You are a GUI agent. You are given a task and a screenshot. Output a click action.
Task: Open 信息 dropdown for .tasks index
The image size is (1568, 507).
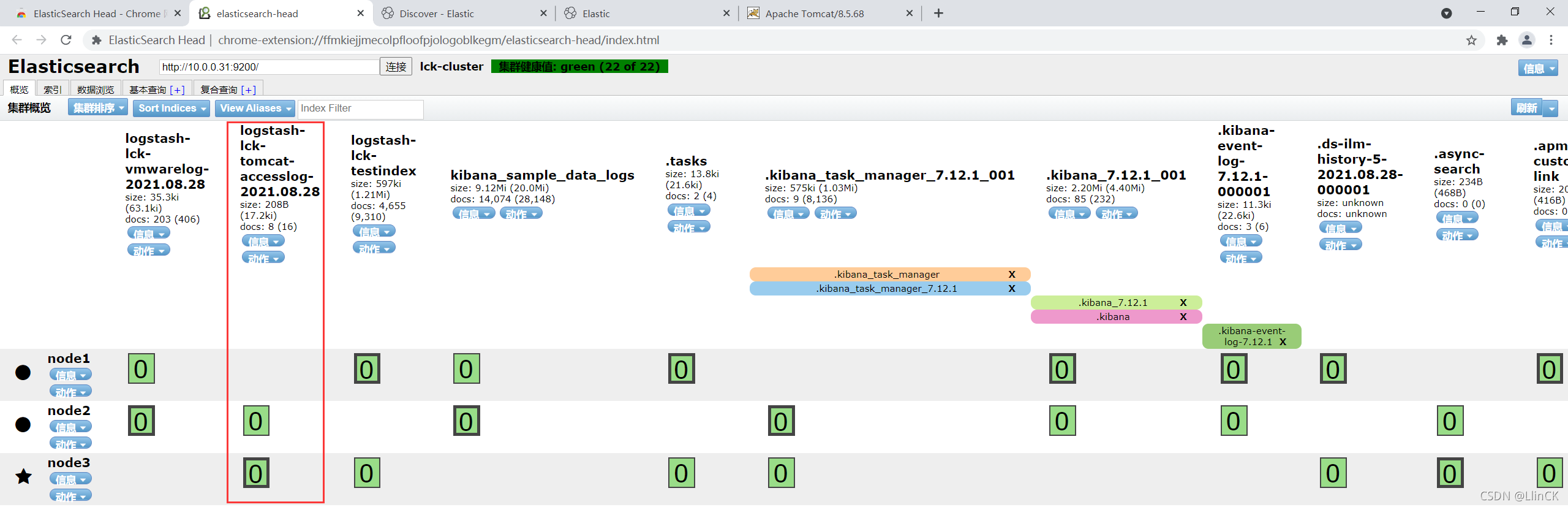[689, 210]
